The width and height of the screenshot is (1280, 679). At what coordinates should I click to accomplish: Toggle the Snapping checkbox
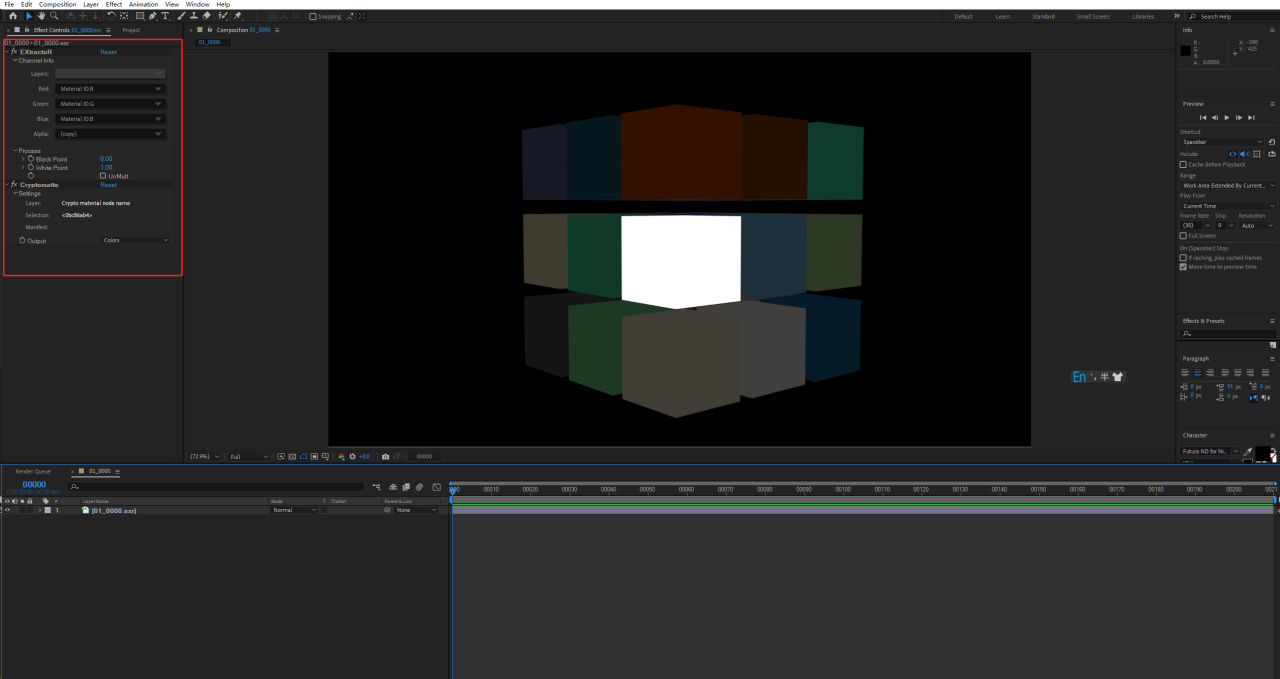(x=313, y=16)
